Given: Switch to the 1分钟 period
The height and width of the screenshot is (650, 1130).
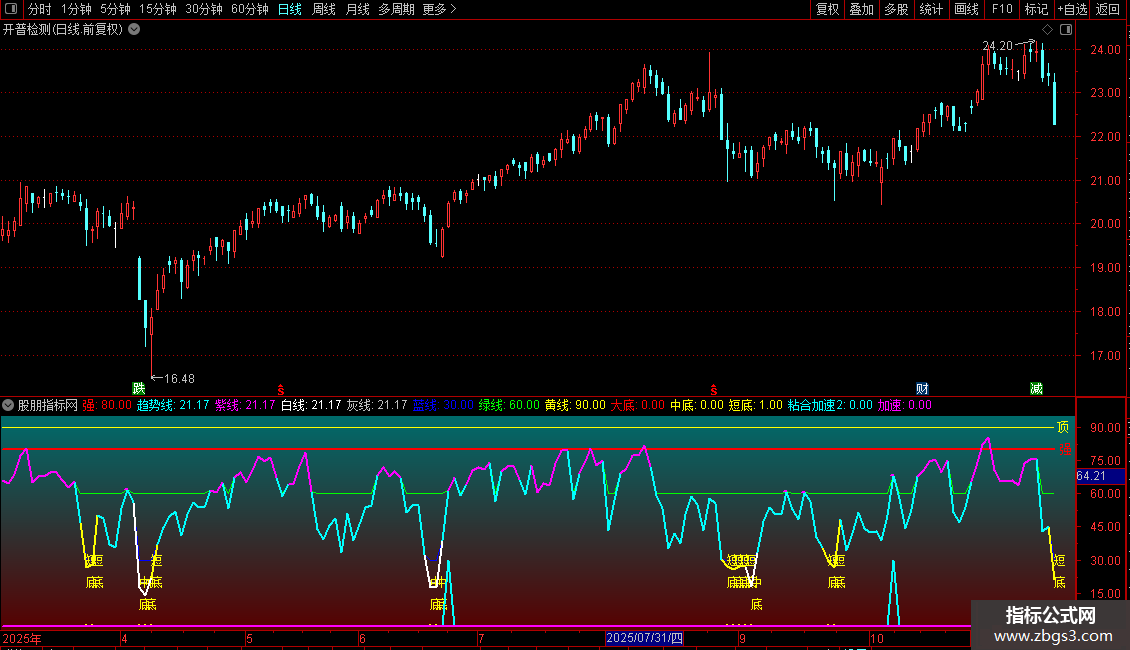Looking at the screenshot, I should [x=76, y=9].
